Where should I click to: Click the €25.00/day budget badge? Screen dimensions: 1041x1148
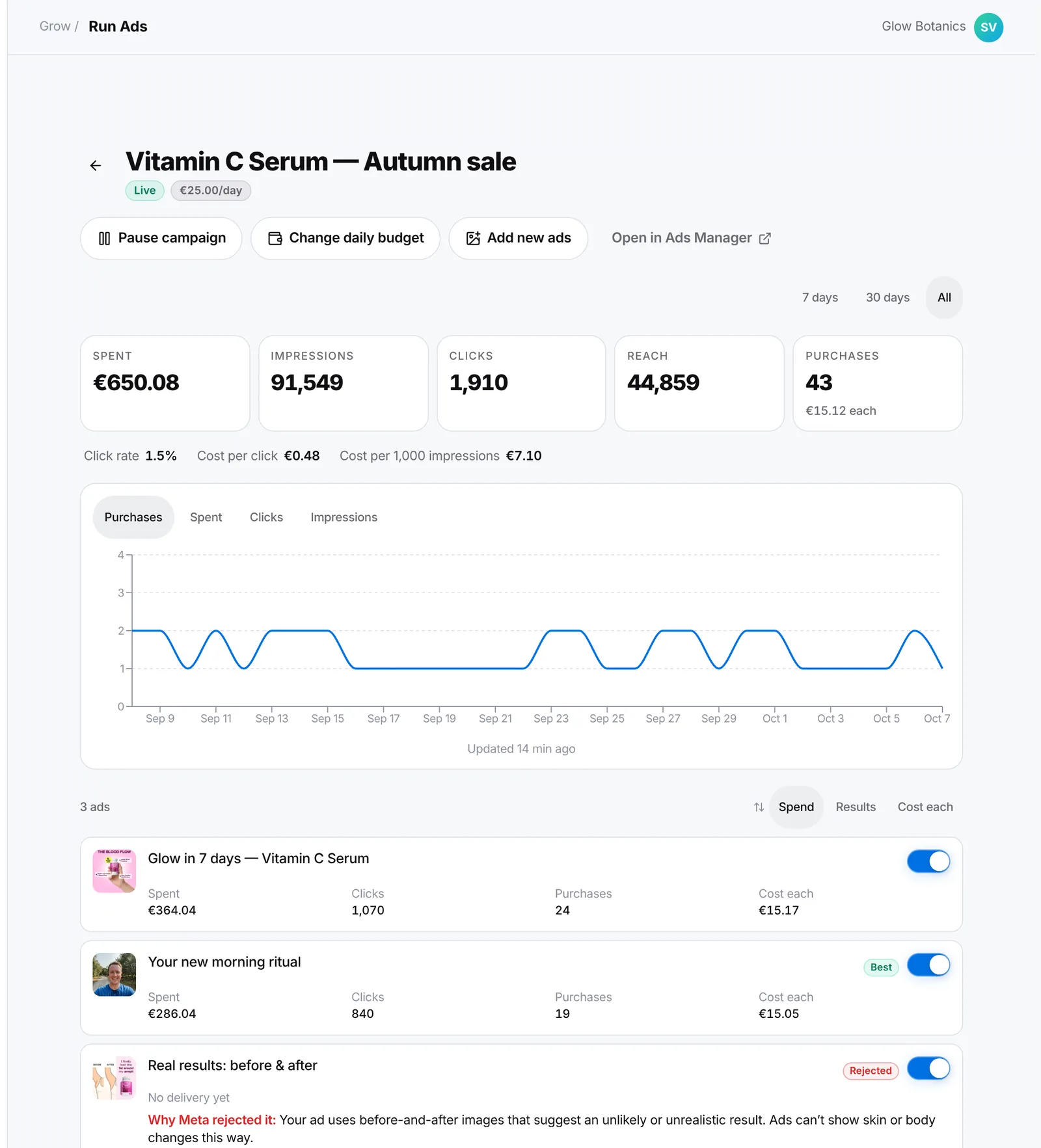211,191
